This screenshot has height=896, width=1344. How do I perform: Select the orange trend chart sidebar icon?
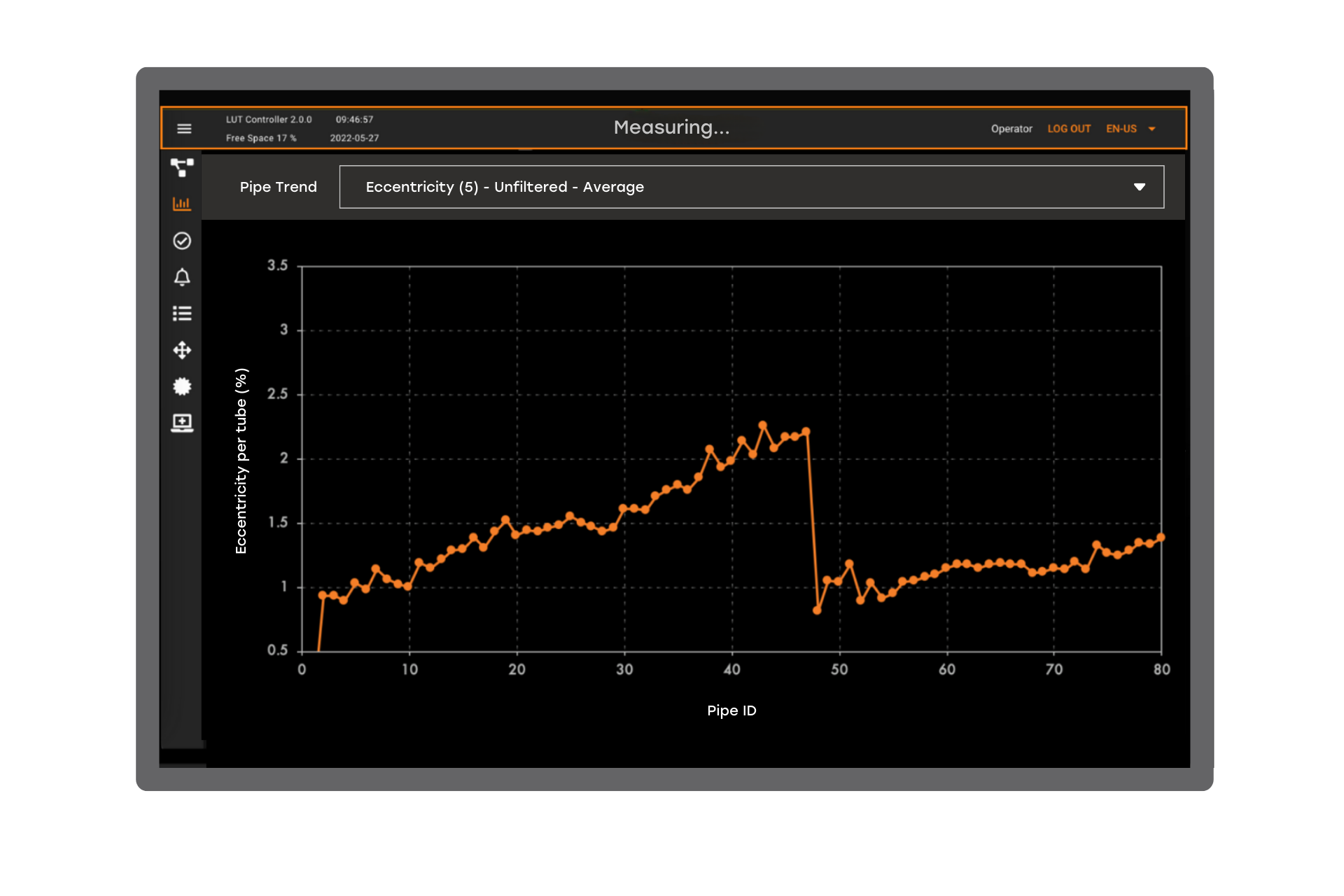(182, 204)
